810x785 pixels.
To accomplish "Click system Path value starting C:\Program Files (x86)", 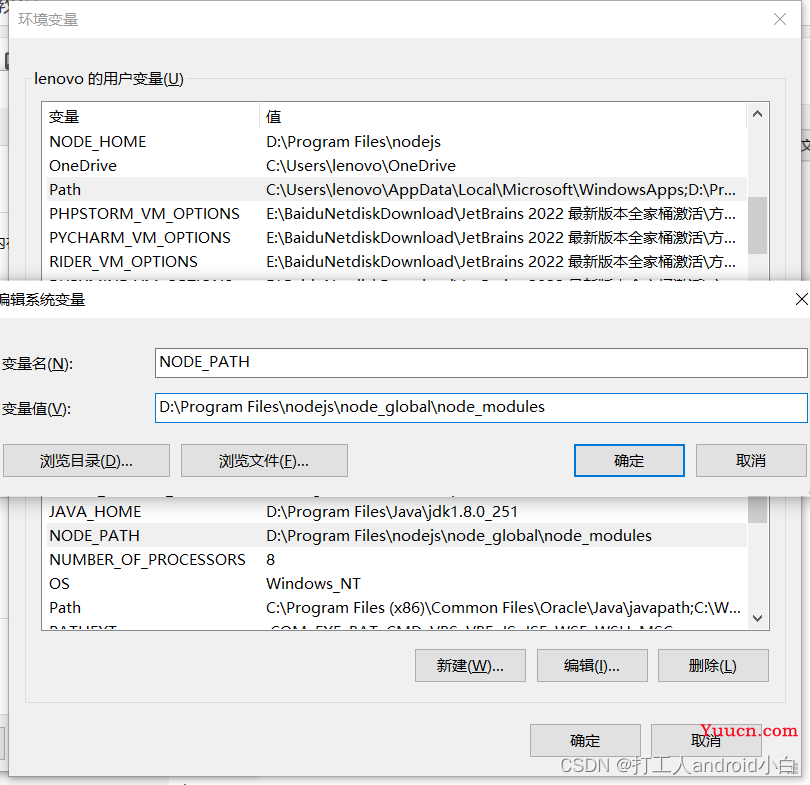I will pos(503,608).
